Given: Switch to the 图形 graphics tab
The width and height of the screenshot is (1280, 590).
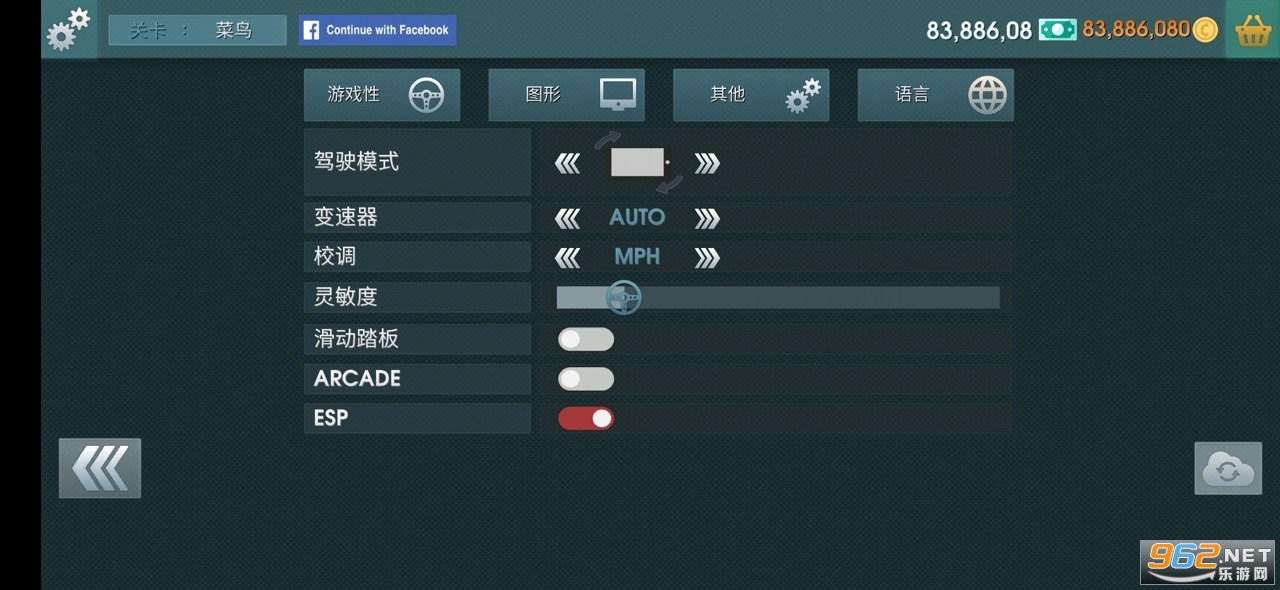Looking at the screenshot, I should pos(566,95).
